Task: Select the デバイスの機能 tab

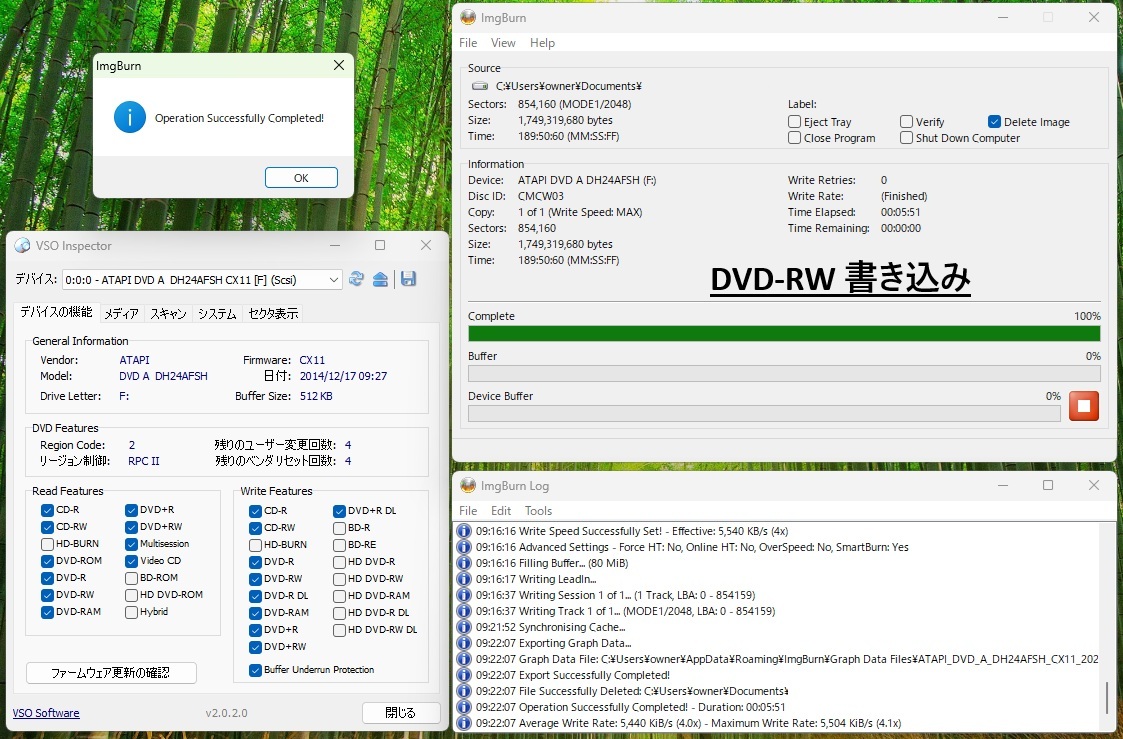Action: tap(56, 312)
